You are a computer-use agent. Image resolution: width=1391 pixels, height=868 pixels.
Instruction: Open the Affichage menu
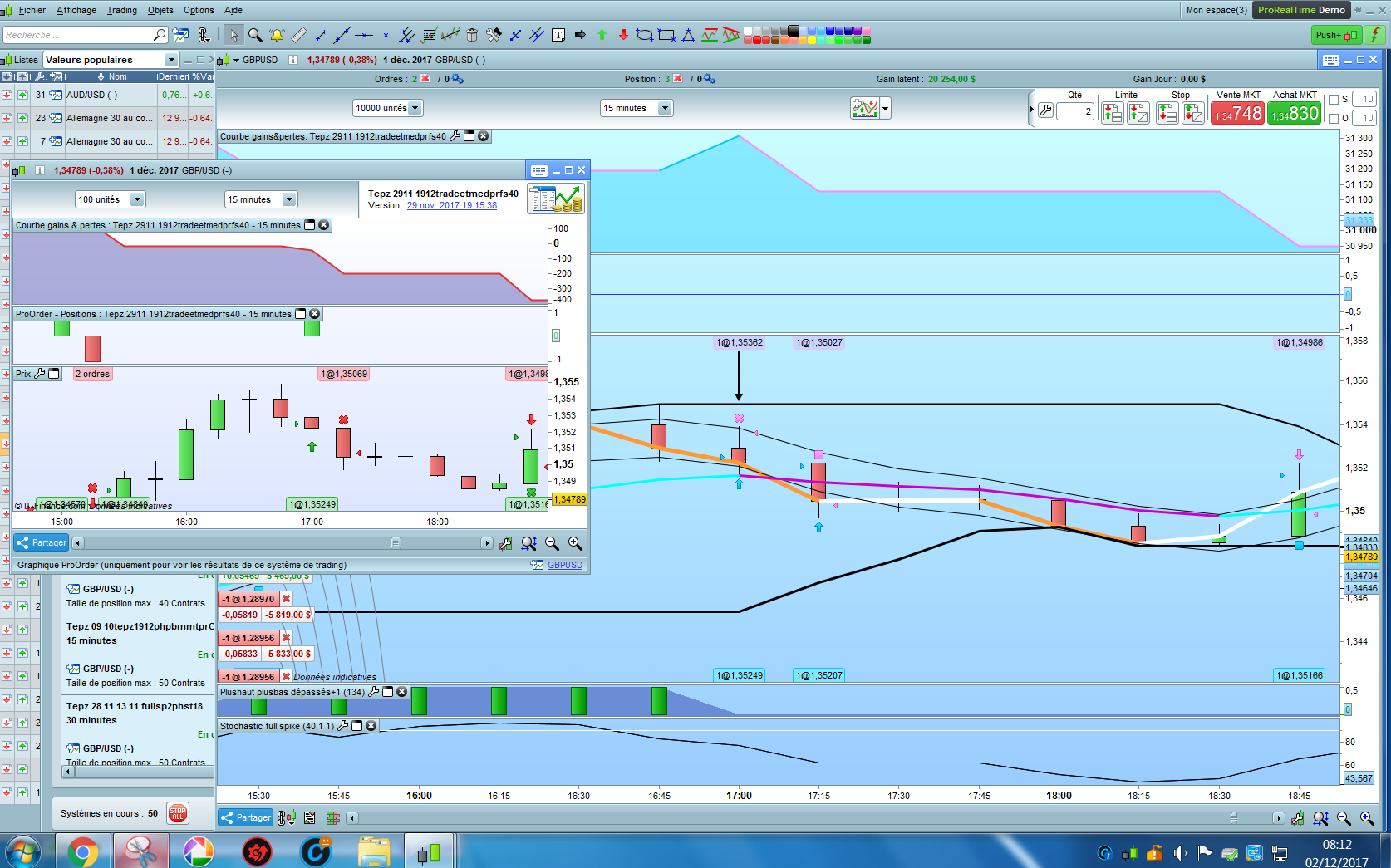(76, 10)
